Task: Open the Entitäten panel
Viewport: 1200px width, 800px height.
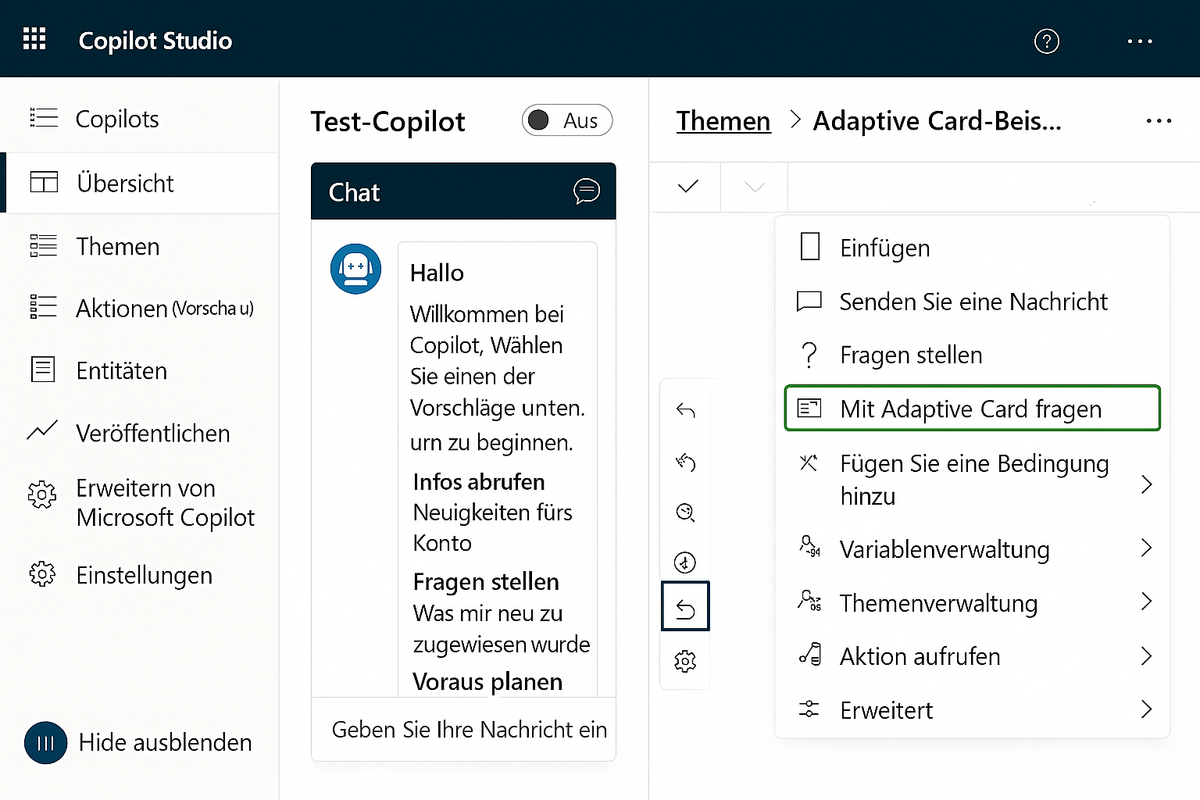Action: click(120, 370)
